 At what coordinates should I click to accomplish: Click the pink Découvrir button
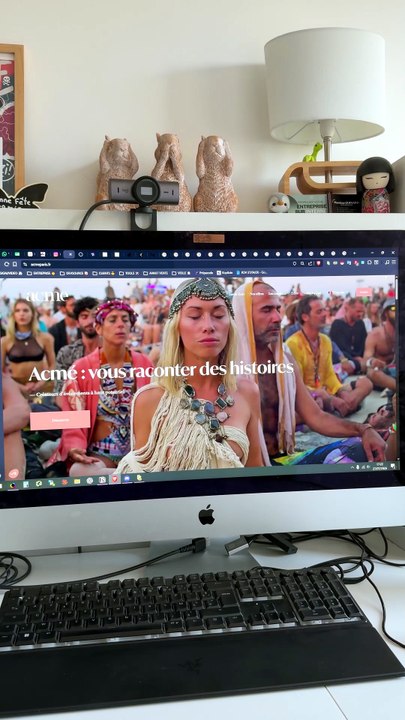coord(60,420)
